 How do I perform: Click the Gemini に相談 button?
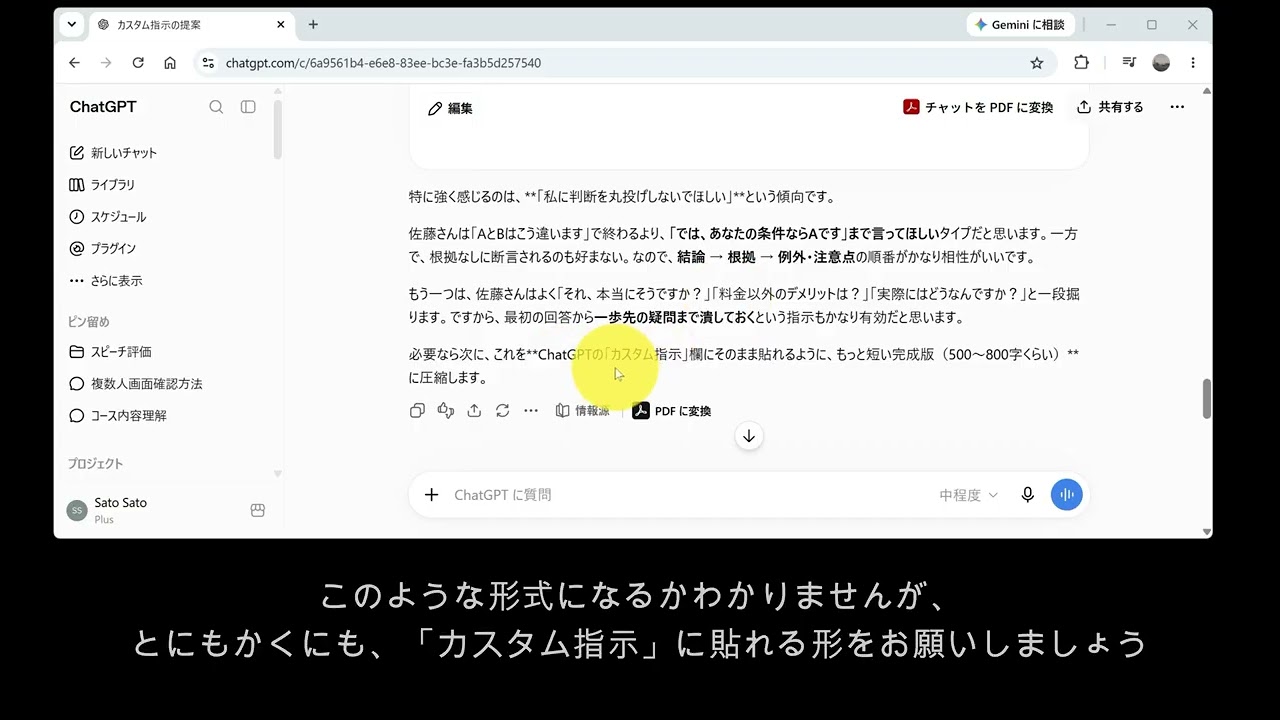pos(1020,25)
